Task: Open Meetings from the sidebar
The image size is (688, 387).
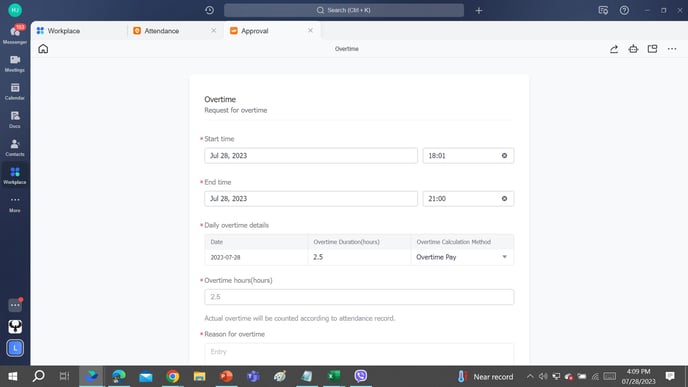Action: coord(14,64)
